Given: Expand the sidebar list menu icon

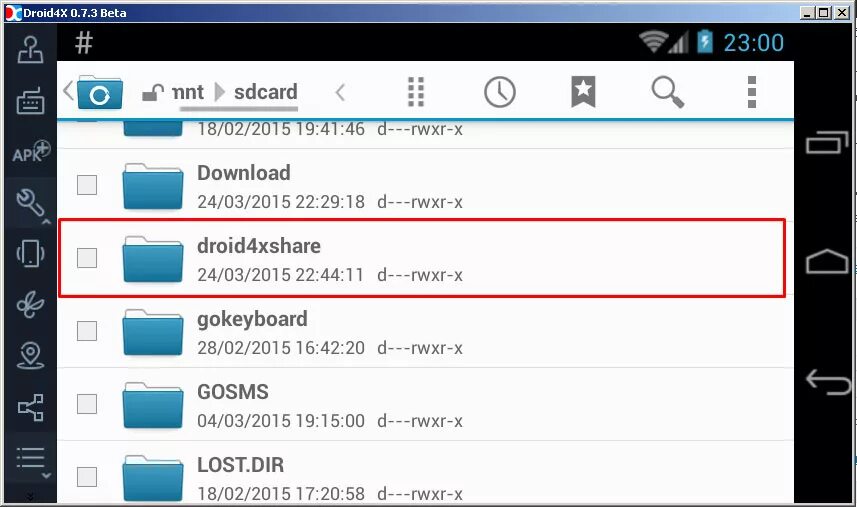Looking at the screenshot, I should [32, 459].
